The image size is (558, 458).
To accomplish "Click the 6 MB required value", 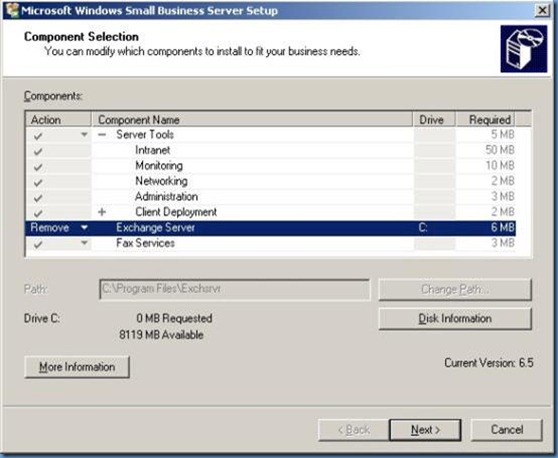I will coord(502,227).
